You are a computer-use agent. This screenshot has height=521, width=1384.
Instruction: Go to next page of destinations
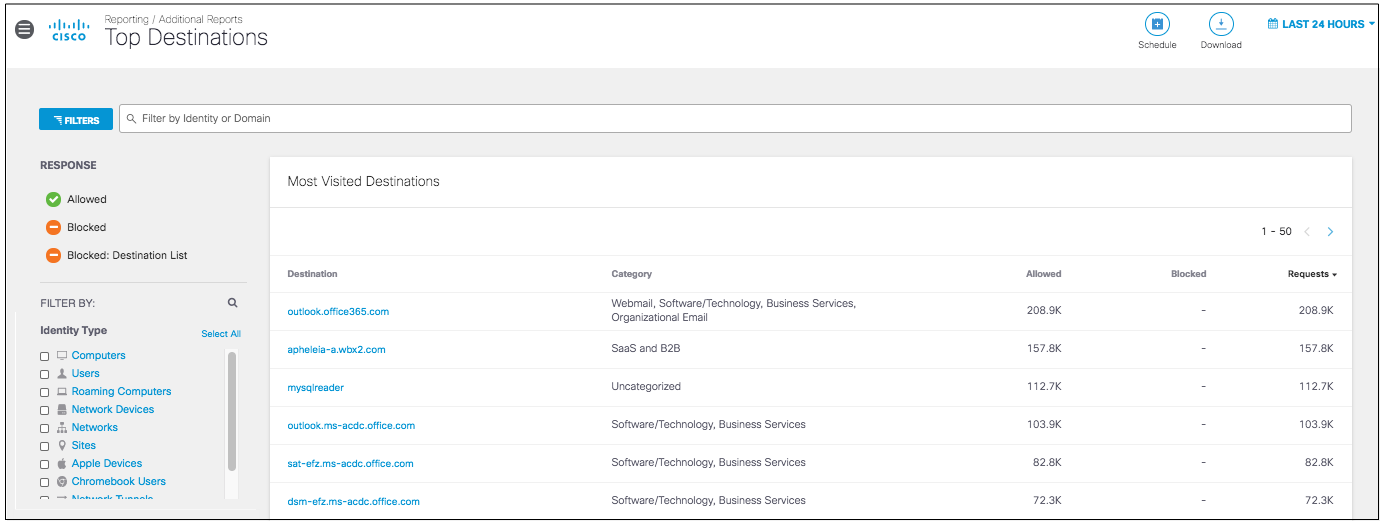point(1330,232)
